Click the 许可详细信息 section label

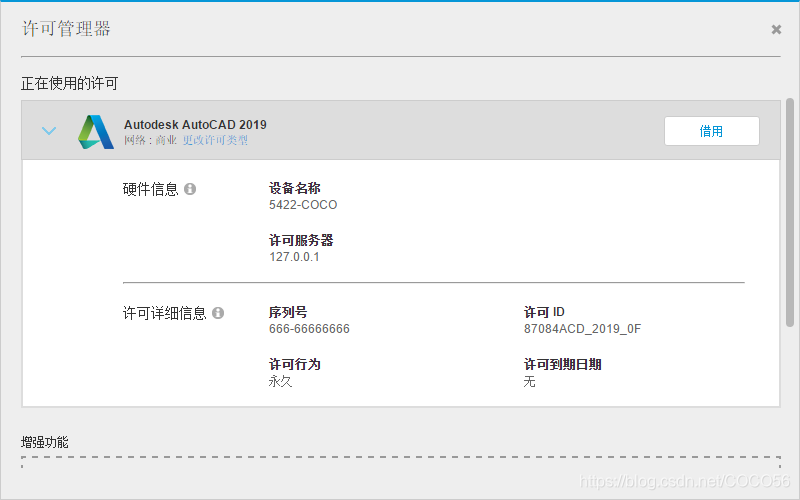pyautogui.click(x=164, y=313)
